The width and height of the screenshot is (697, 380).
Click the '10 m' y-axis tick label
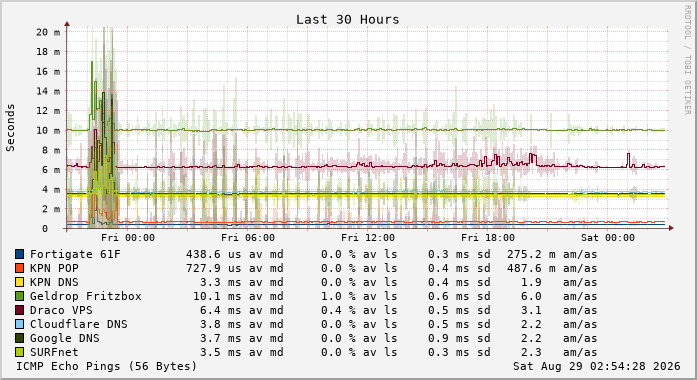pos(48,130)
